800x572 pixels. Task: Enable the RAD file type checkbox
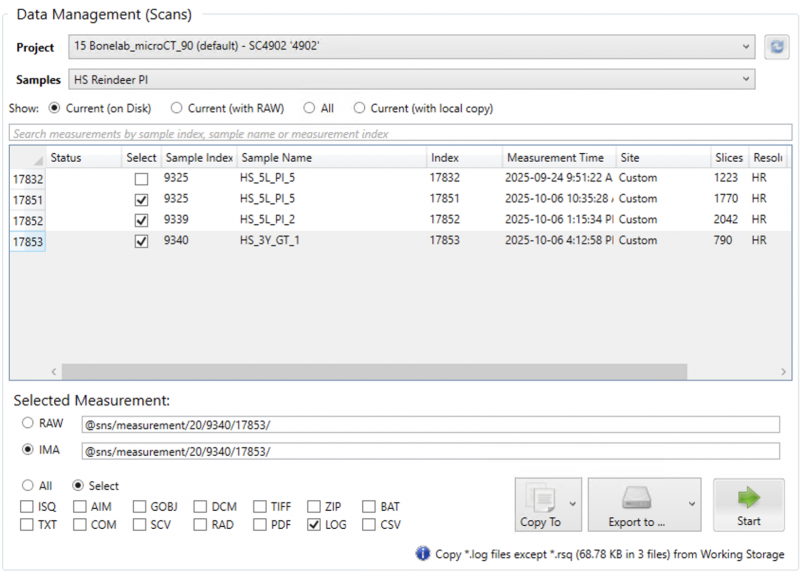[x=200, y=525]
